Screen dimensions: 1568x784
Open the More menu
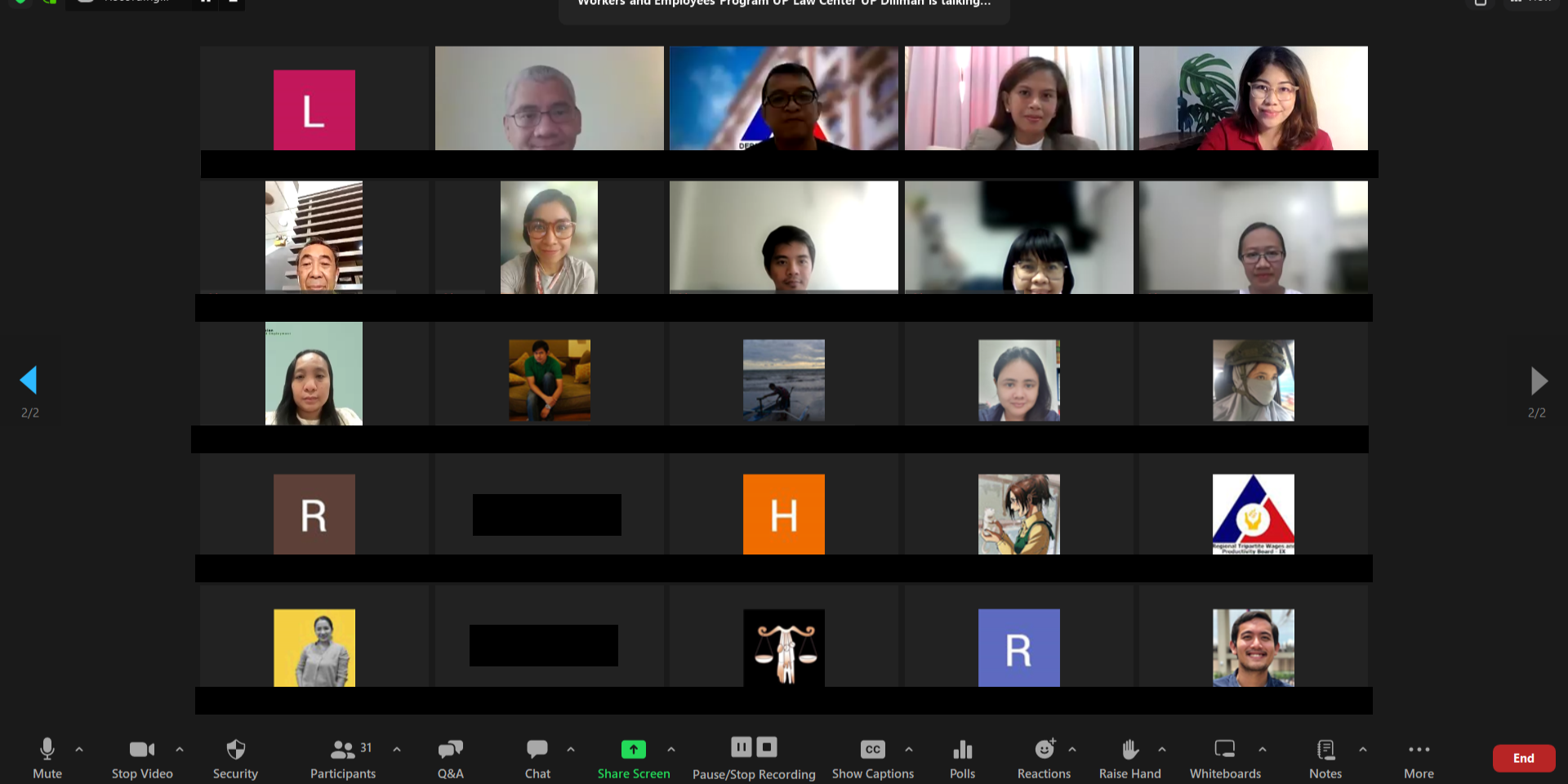1419,758
